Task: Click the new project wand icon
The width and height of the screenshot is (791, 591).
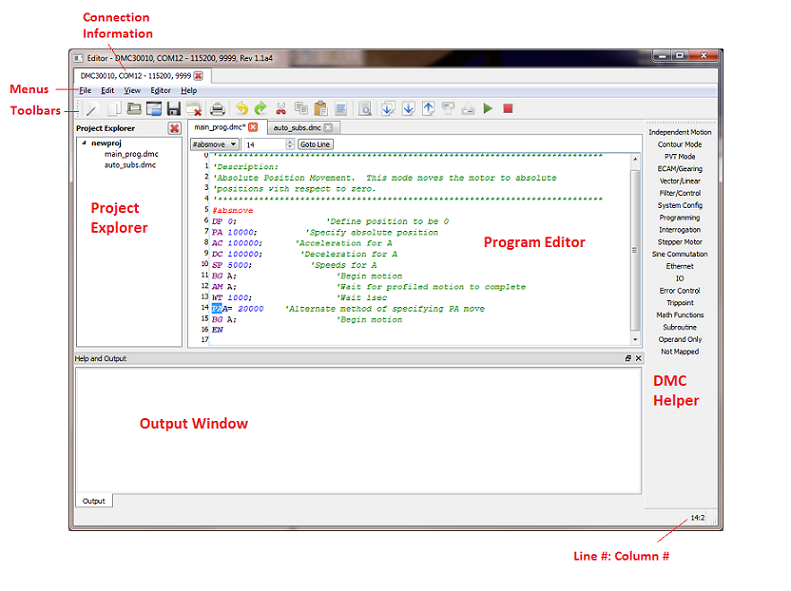Action: 92,109
